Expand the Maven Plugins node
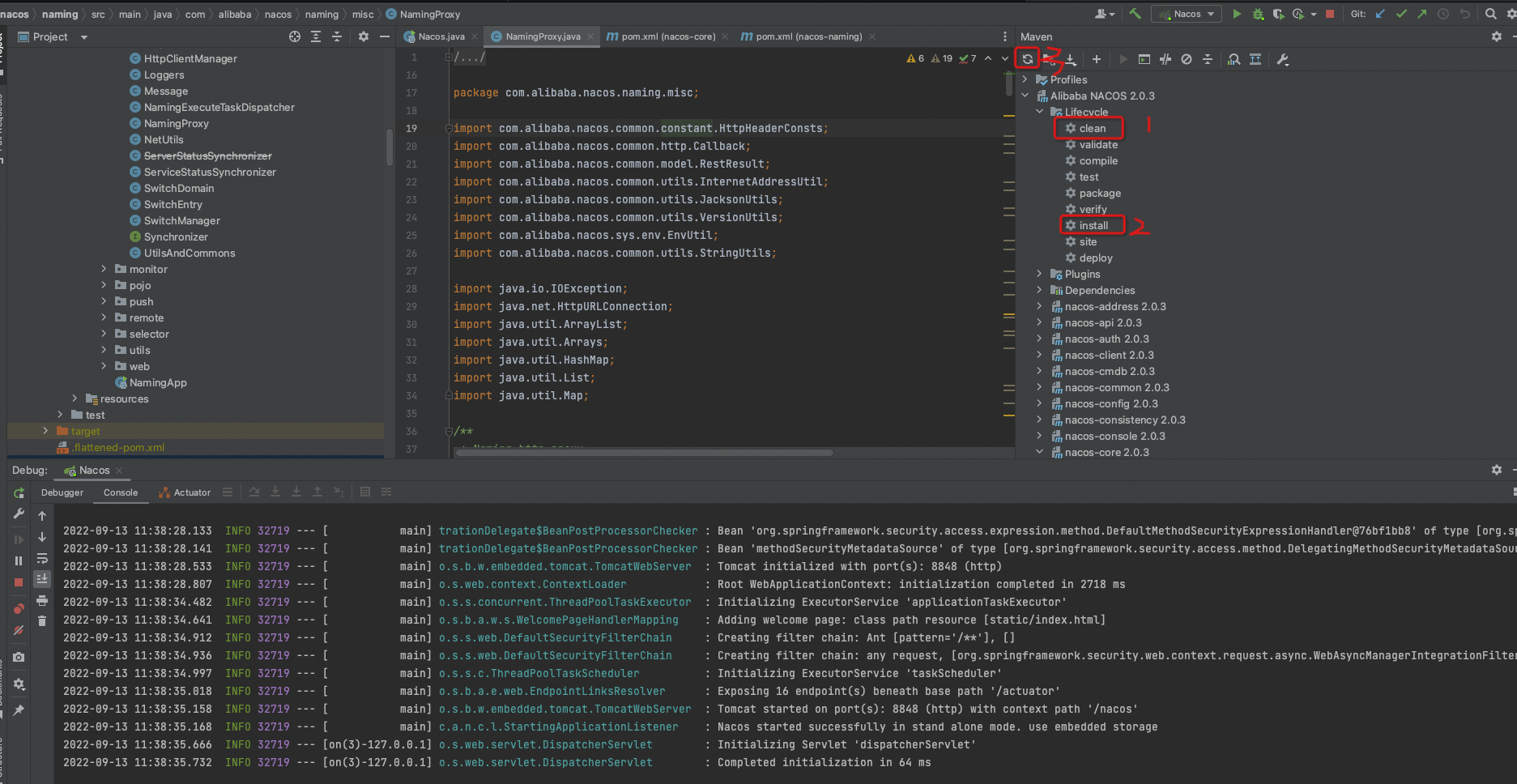The width and height of the screenshot is (1517, 784). [x=1039, y=274]
